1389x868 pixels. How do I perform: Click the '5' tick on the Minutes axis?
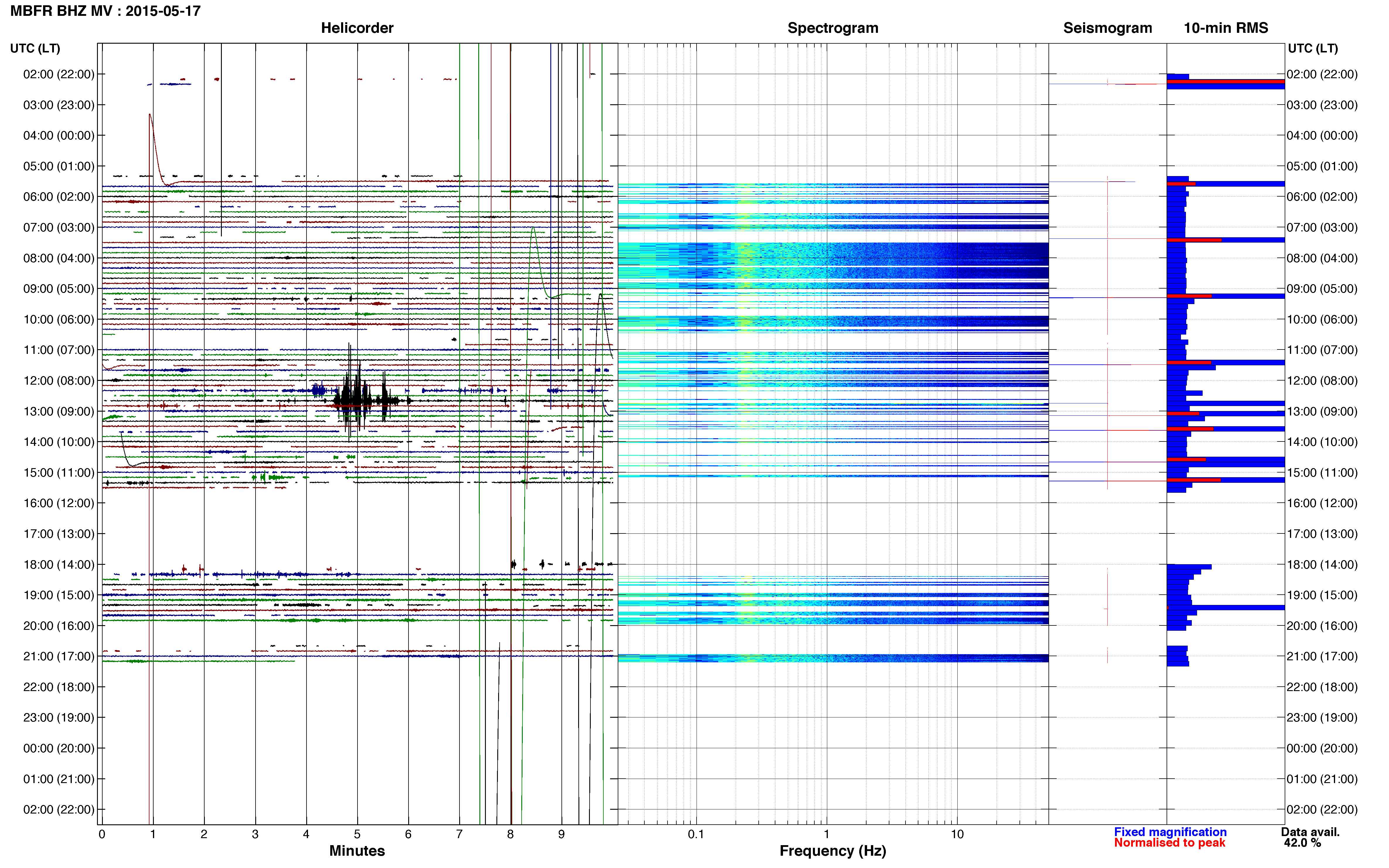(x=357, y=834)
